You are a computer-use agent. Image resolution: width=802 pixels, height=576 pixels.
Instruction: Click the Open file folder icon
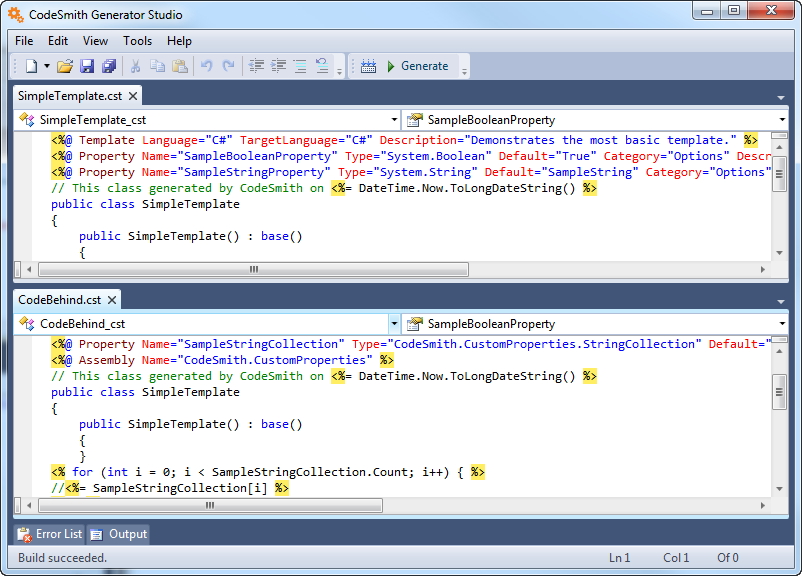pyautogui.click(x=65, y=66)
